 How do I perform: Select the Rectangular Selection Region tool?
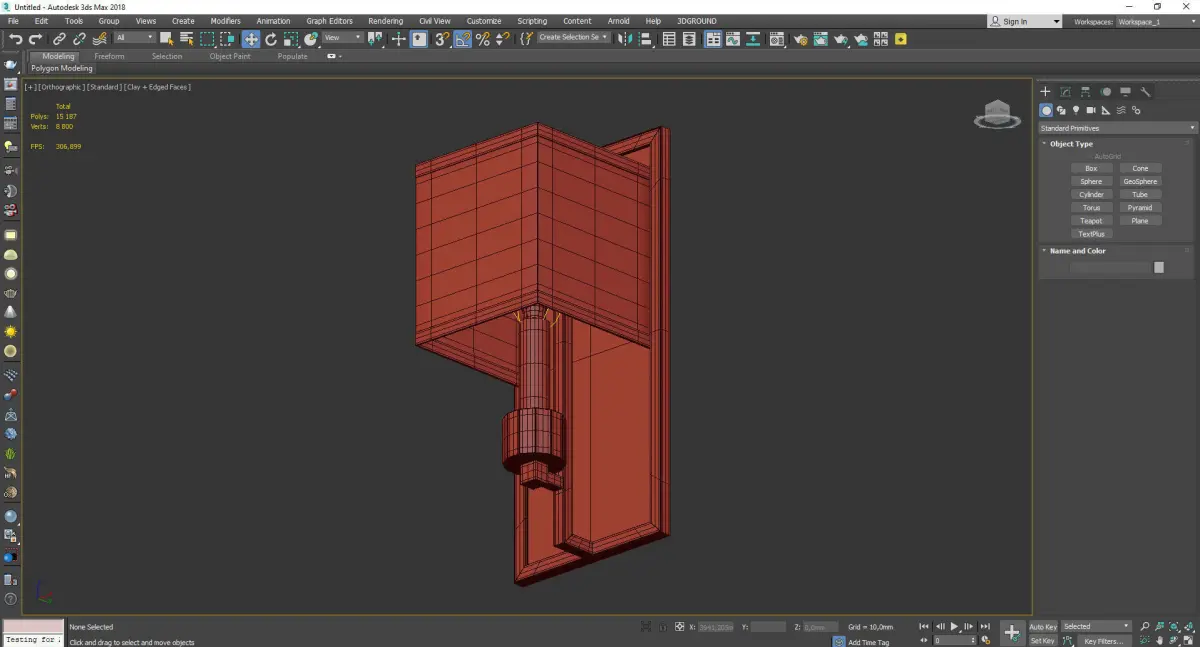207,39
